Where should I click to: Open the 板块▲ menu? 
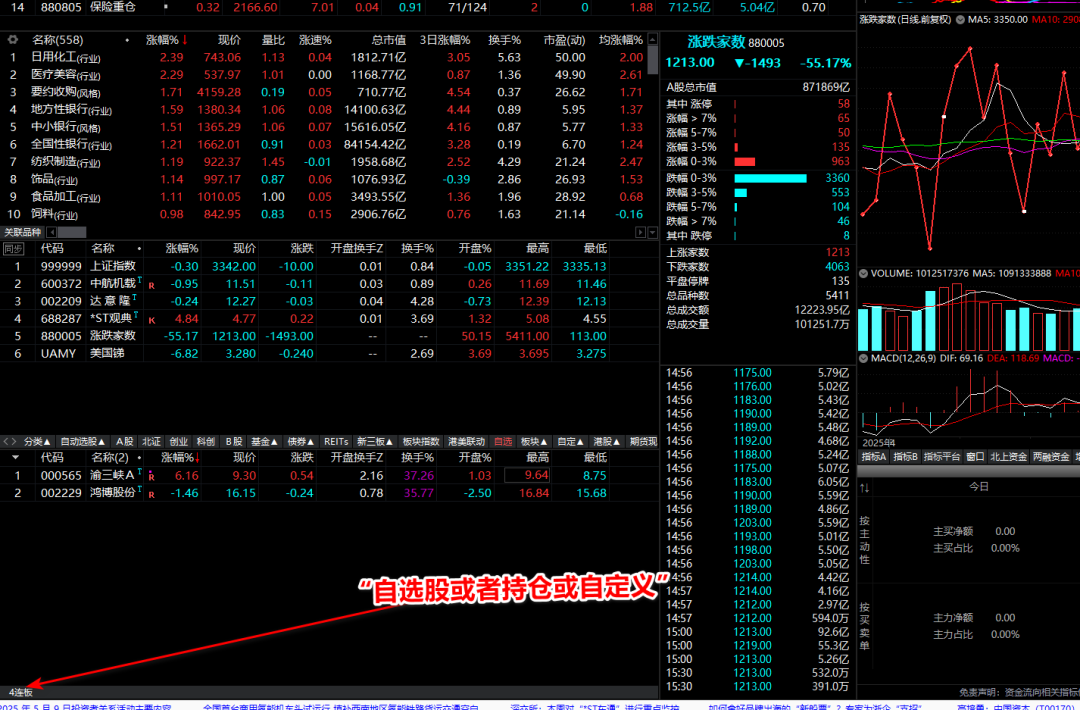pos(534,441)
